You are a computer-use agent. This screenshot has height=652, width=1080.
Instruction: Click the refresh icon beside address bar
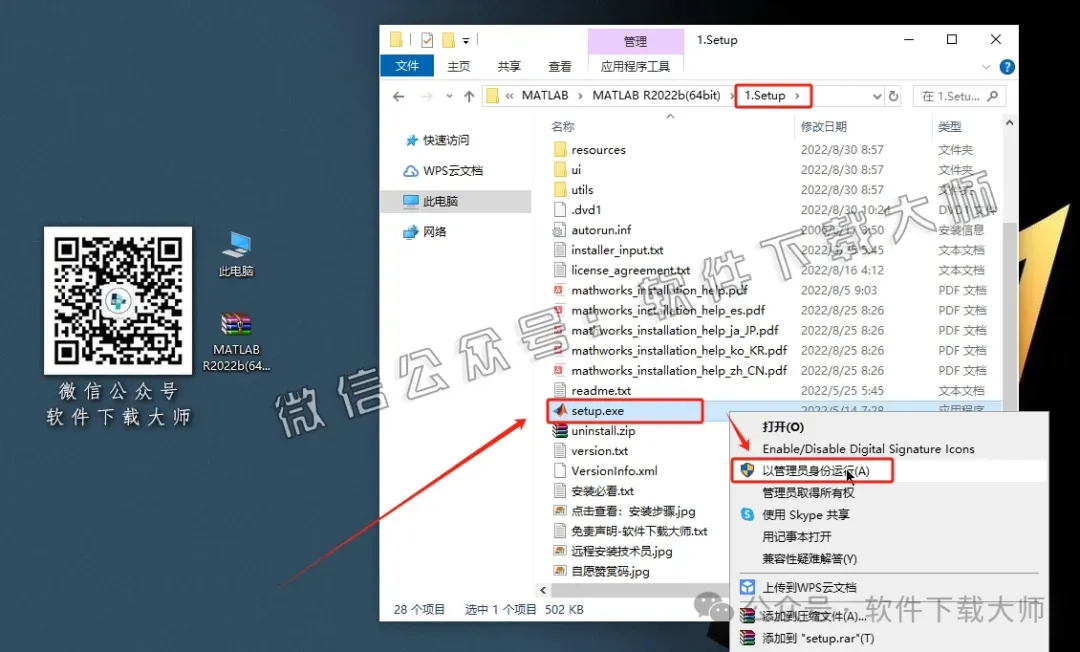pyautogui.click(x=893, y=96)
